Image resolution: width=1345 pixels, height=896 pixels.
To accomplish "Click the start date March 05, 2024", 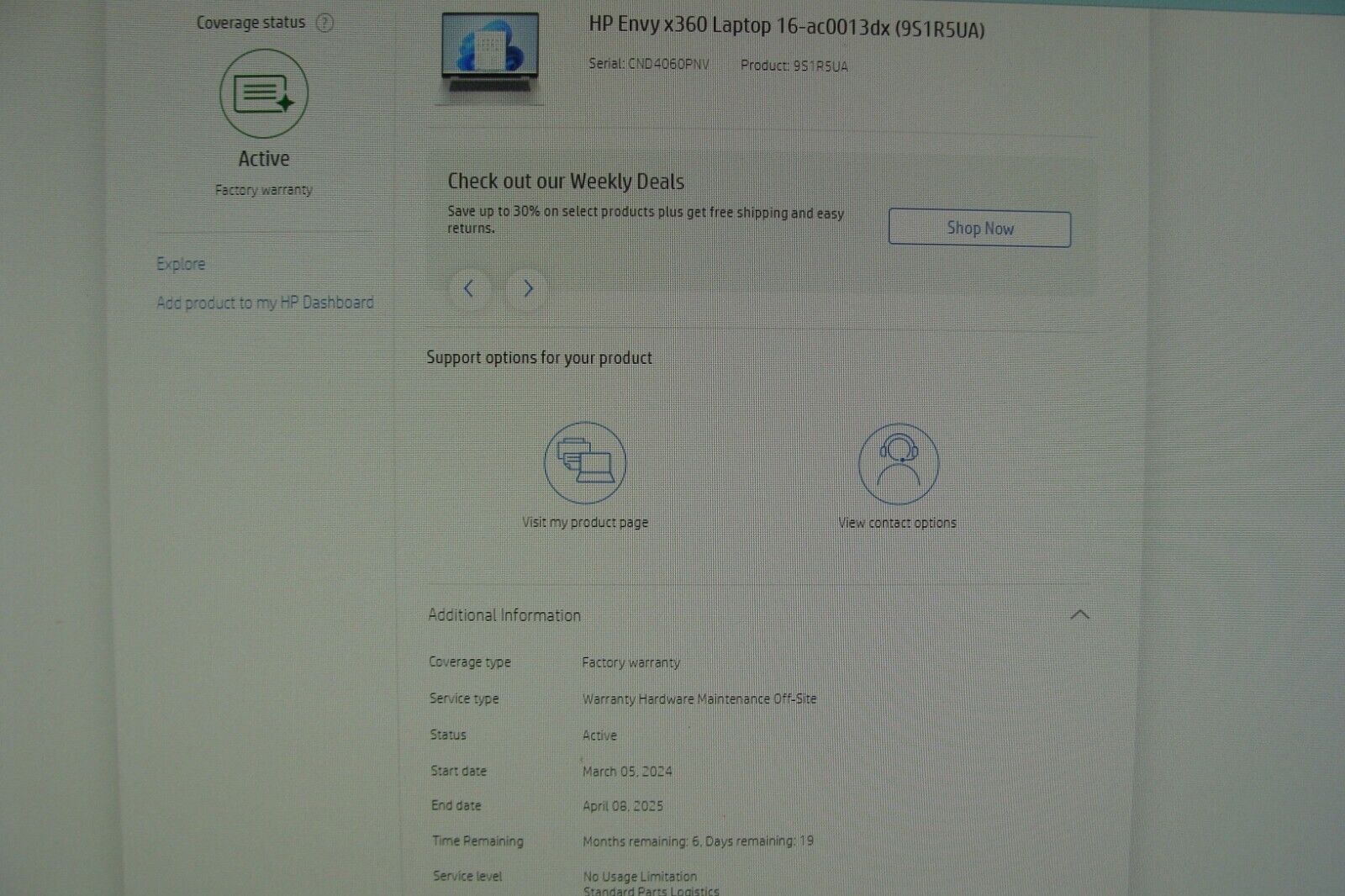I will [x=627, y=771].
